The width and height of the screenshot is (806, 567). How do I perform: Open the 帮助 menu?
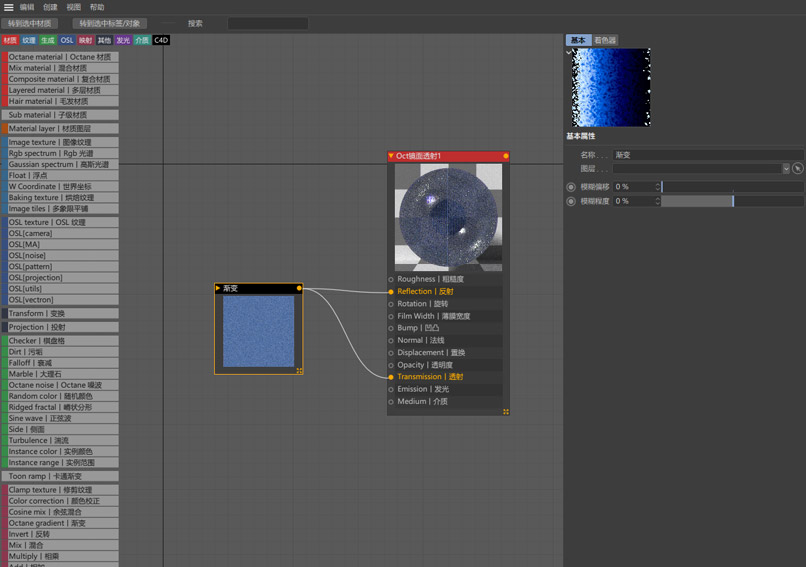coord(97,7)
